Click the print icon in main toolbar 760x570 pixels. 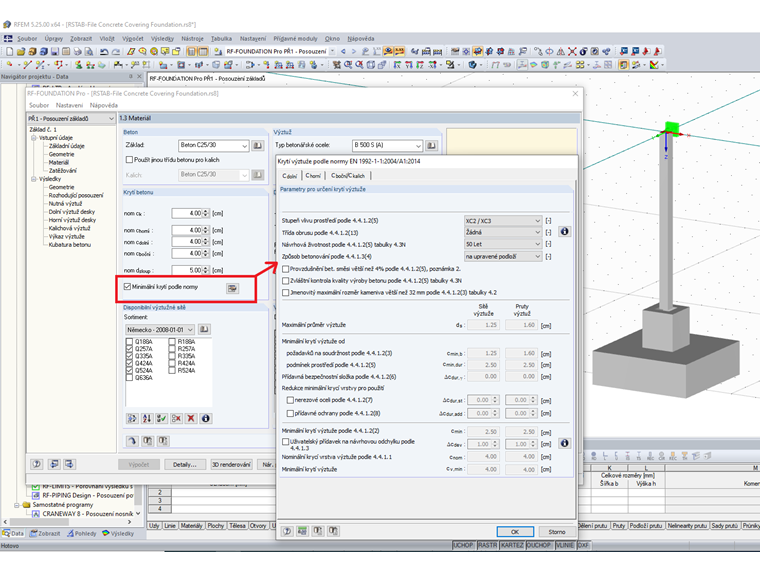pyautogui.click(x=78, y=51)
